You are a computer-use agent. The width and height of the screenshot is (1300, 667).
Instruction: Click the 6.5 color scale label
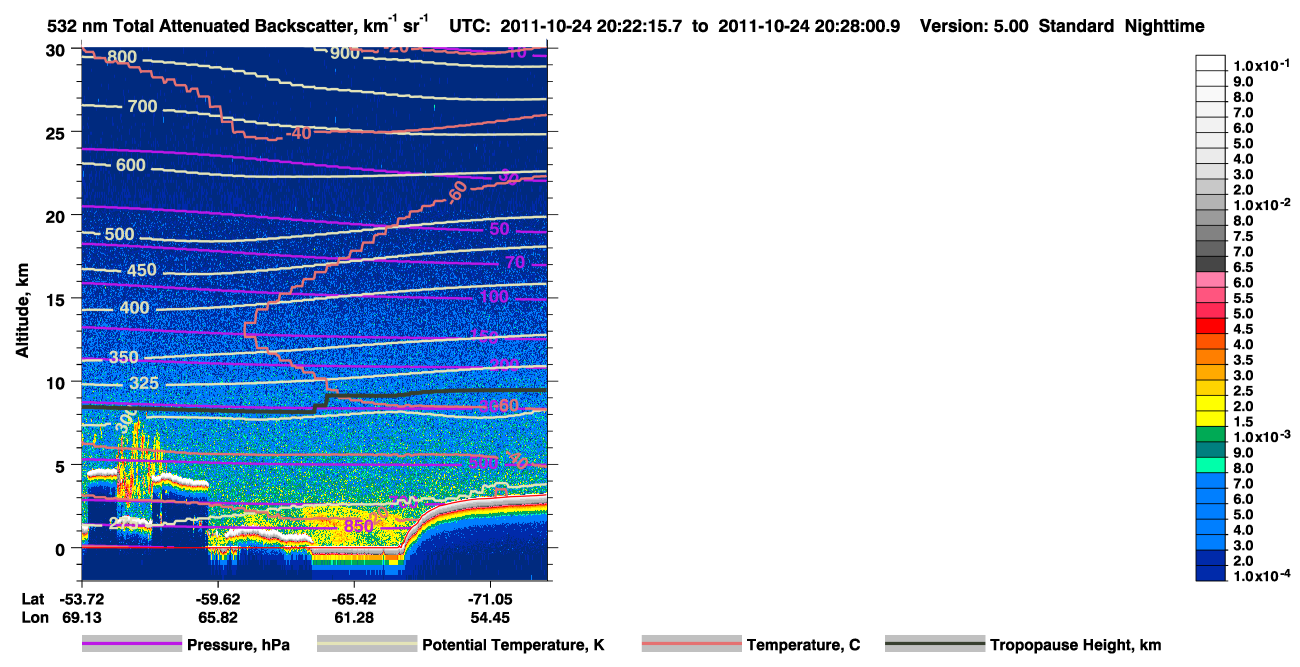coord(1244,267)
